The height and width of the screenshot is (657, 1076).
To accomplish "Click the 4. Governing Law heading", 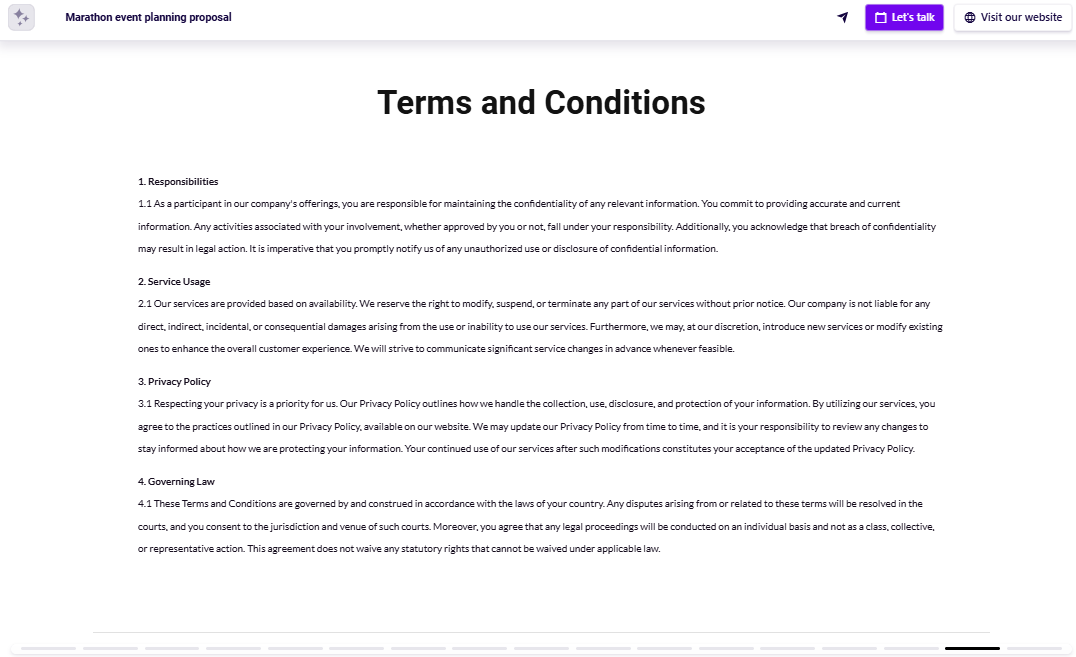I will pos(176,481).
